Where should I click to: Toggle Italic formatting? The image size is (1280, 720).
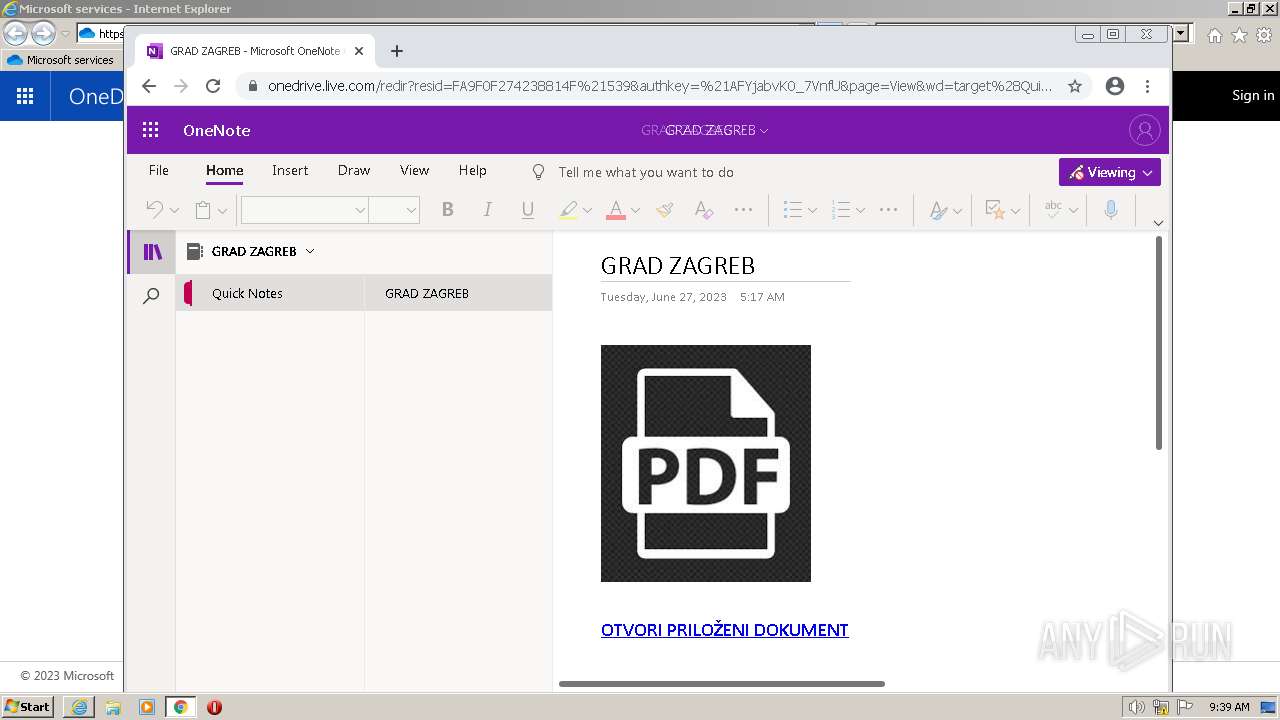coord(488,209)
